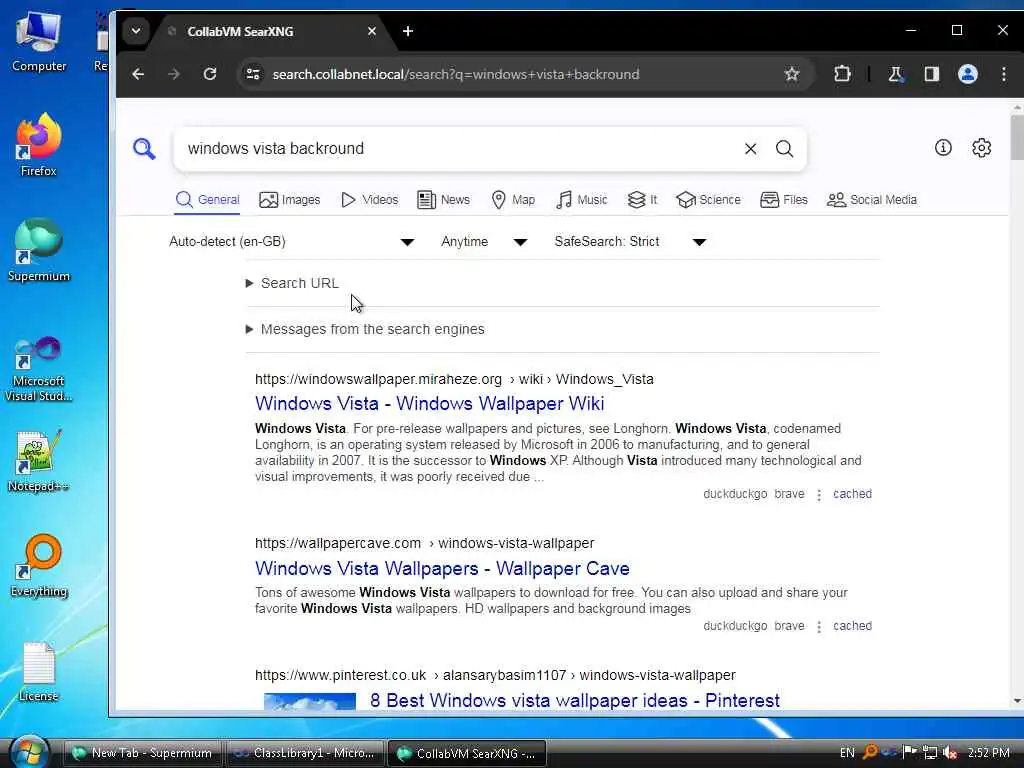Switch to the It tab
This screenshot has width=1024, height=768.
click(642, 200)
